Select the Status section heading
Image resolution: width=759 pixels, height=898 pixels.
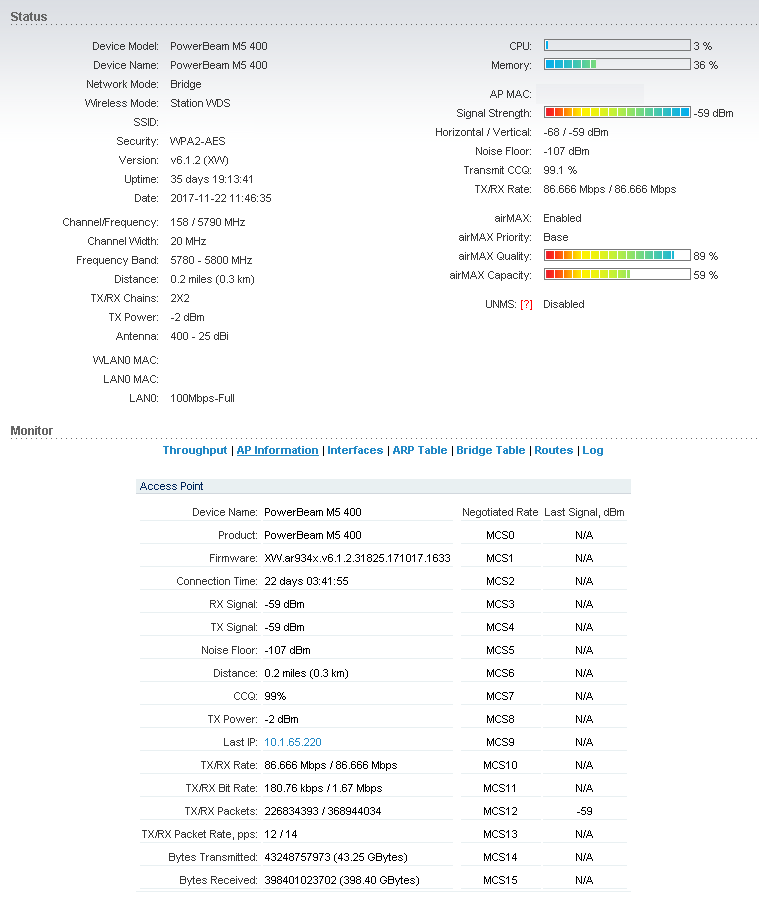tap(29, 17)
